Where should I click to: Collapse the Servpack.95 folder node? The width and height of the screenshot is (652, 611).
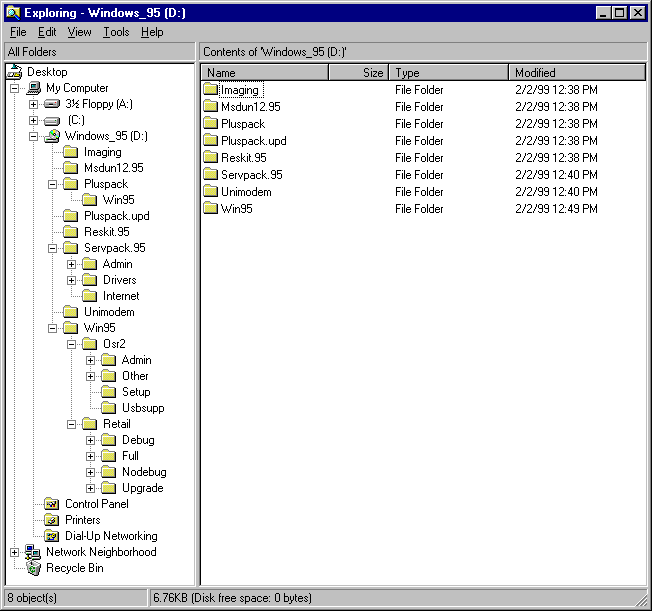click(x=52, y=248)
